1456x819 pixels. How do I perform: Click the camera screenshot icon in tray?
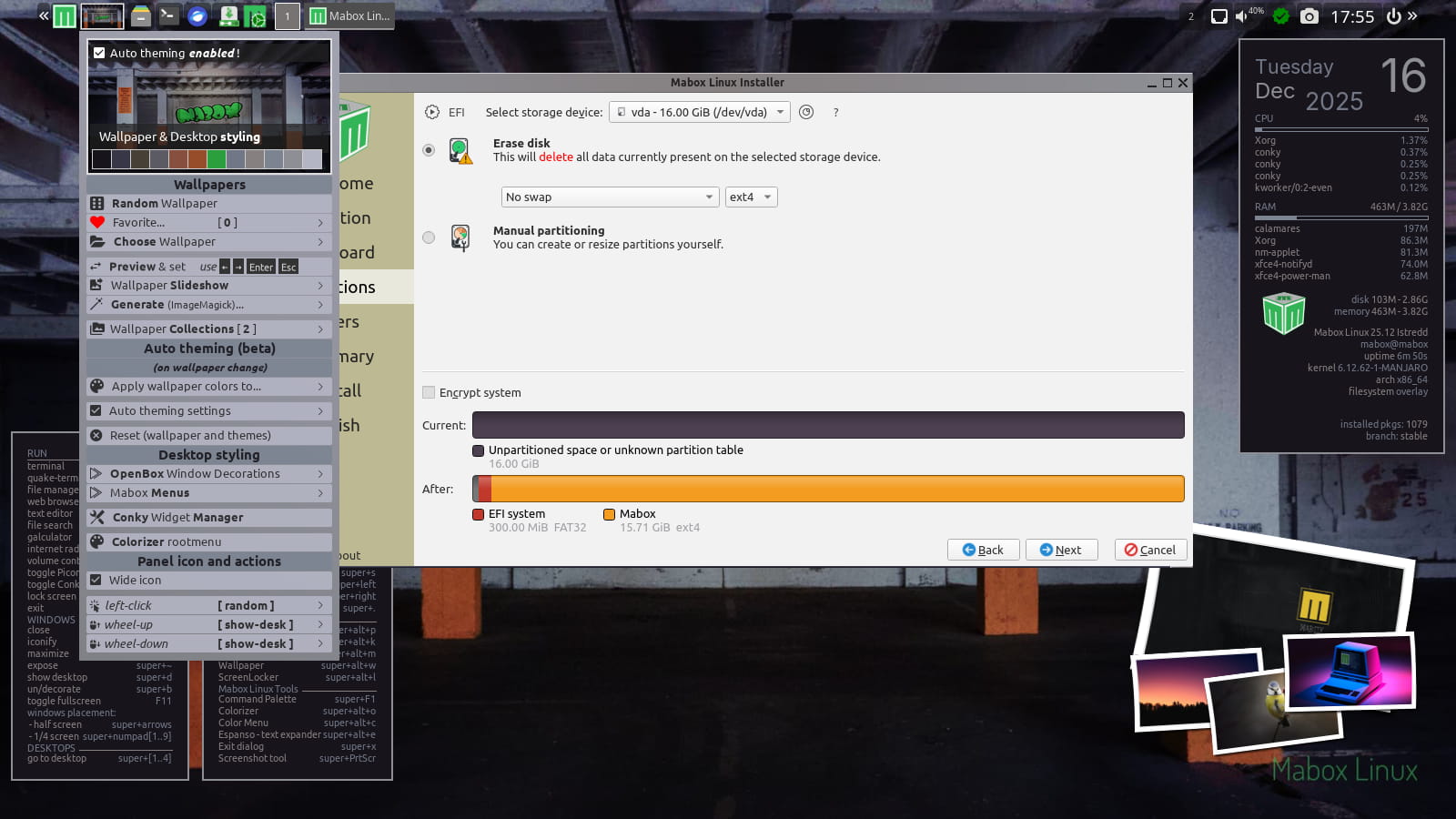(x=1309, y=16)
